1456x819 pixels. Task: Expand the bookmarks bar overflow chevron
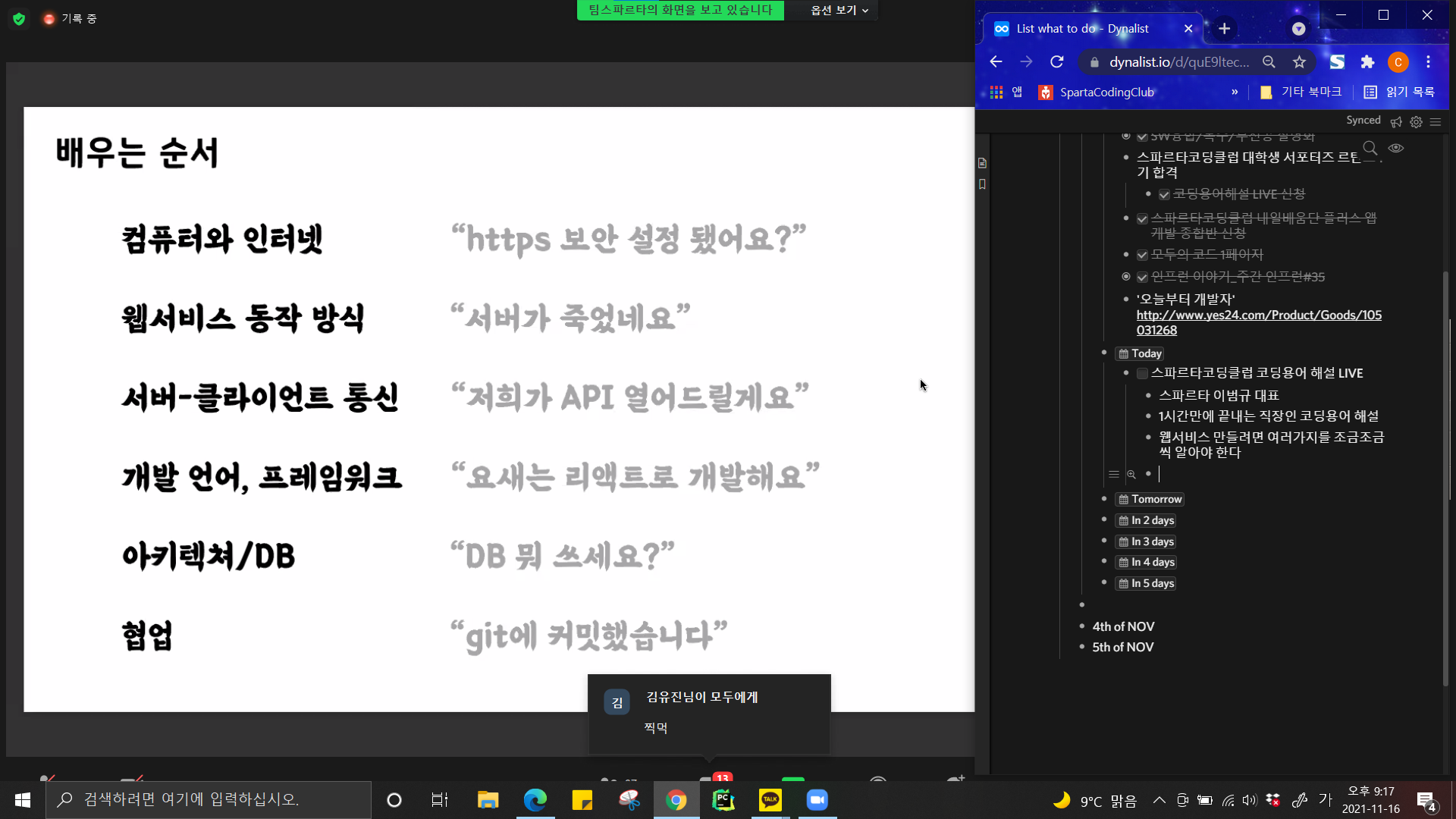tap(1235, 92)
